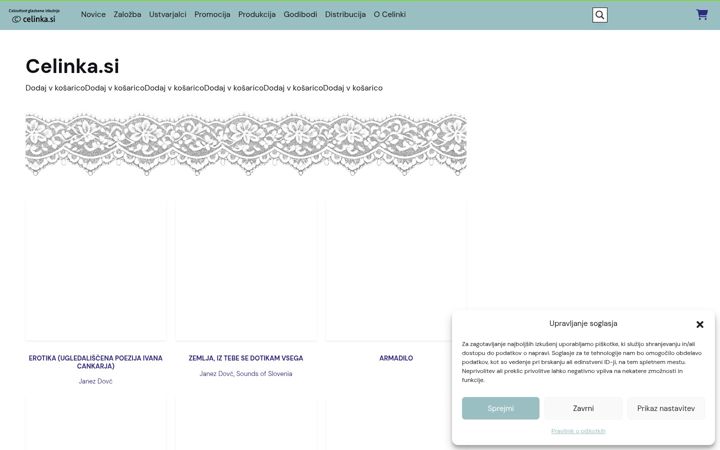Click the lace banner image
Viewport: 720px width, 450px height.
246,145
